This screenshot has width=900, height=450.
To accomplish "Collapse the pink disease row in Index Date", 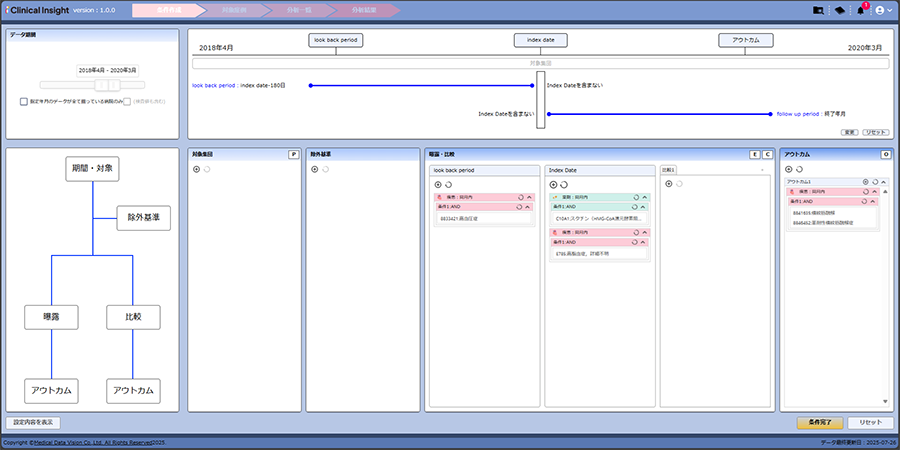I will [x=645, y=232].
